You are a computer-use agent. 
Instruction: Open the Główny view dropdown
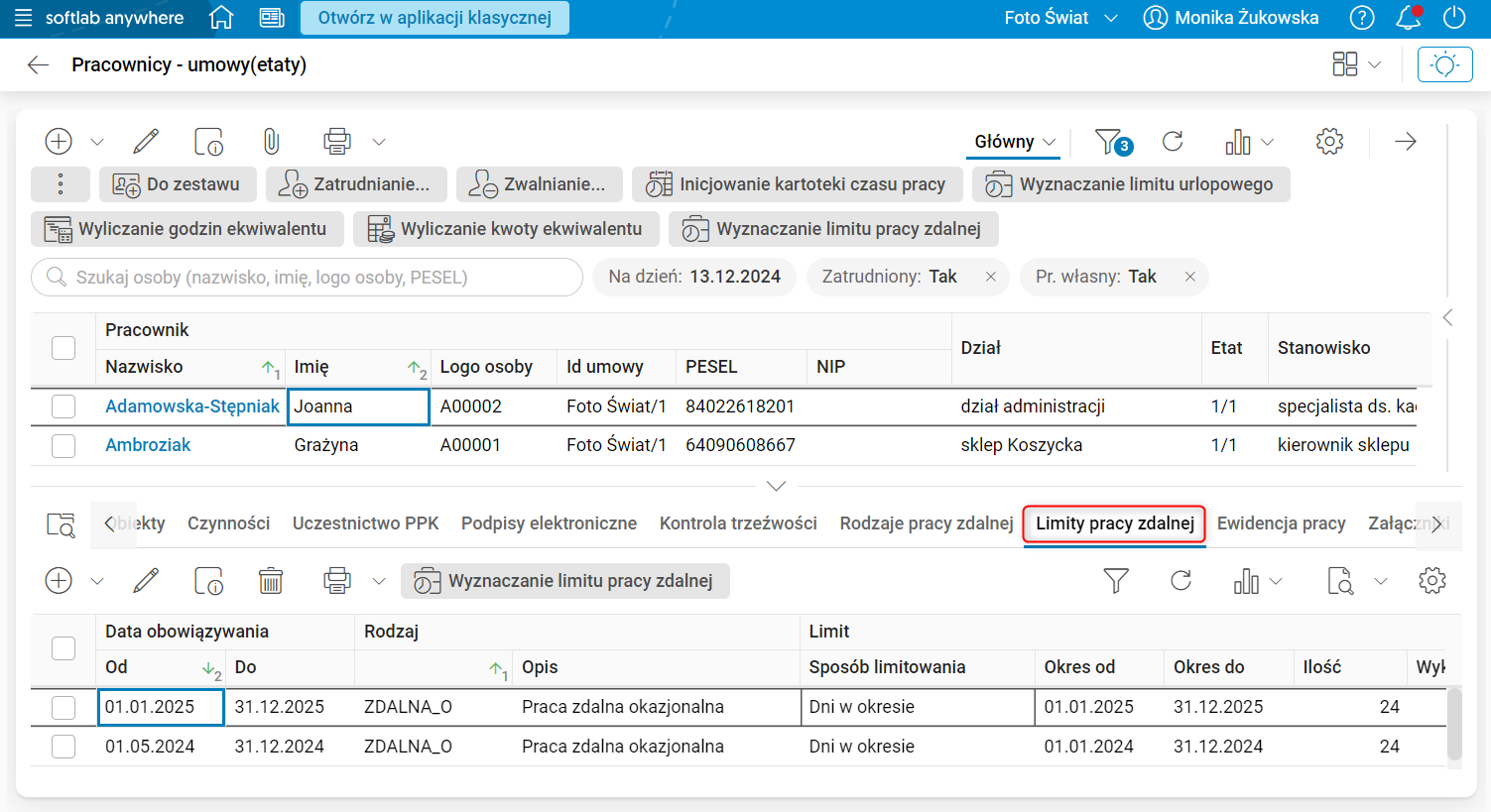(x=1014, y=142)
